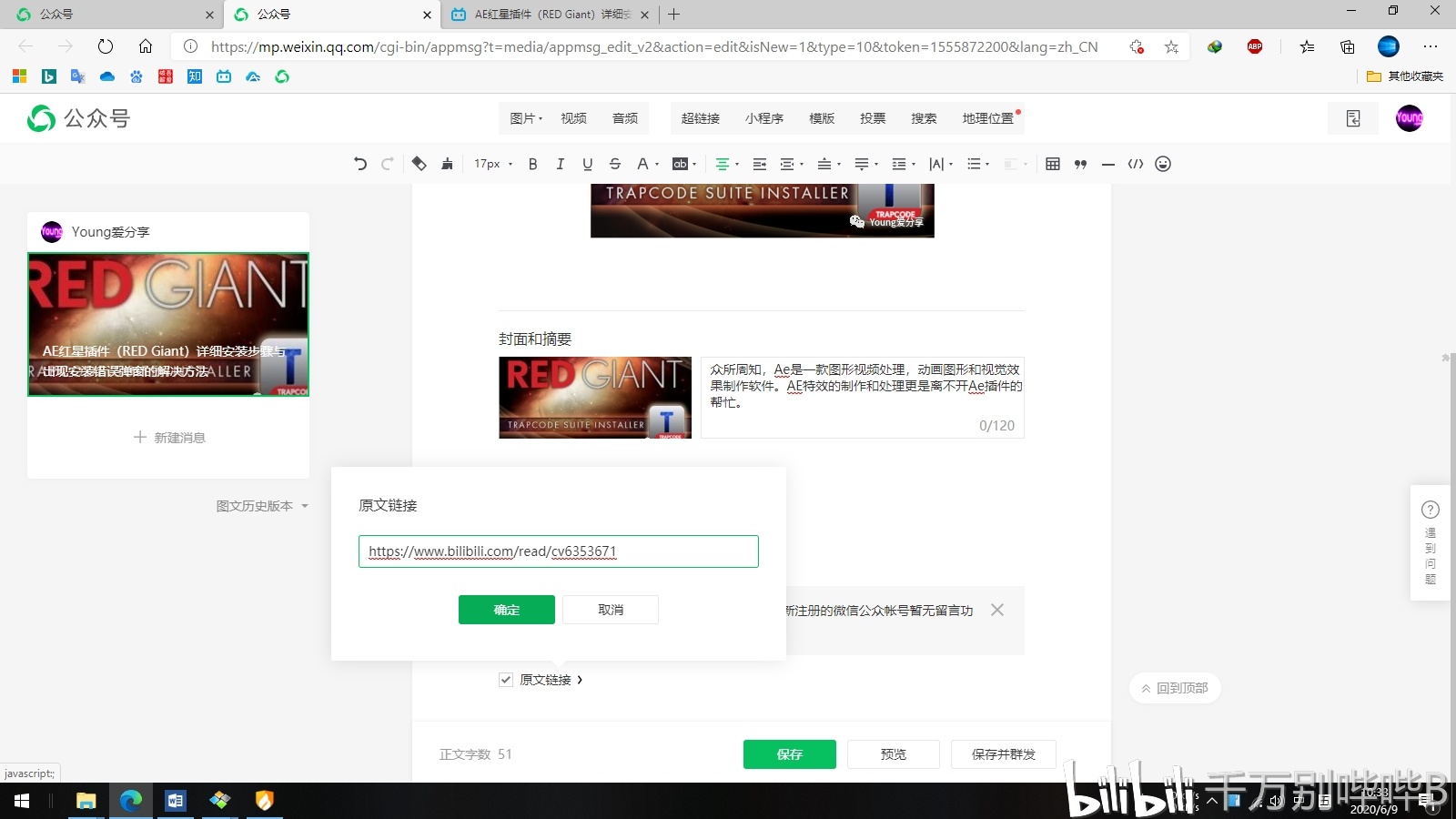1456x819 pixels.
Task: Select the RED GIANT cover image thumbnail
Action: (595, 398)
